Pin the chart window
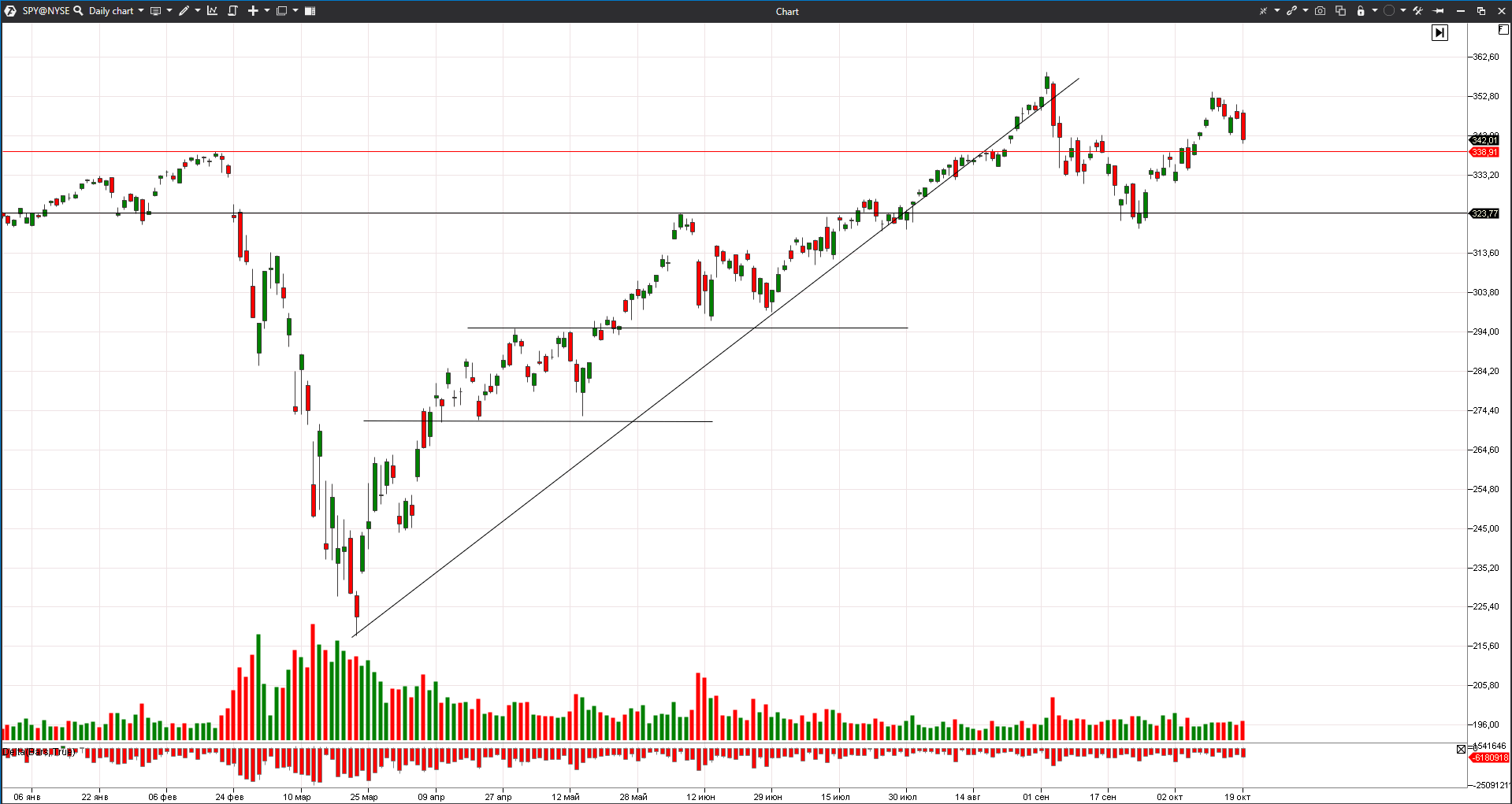This screenshot has width=1512, height=804. [1439, 10]
